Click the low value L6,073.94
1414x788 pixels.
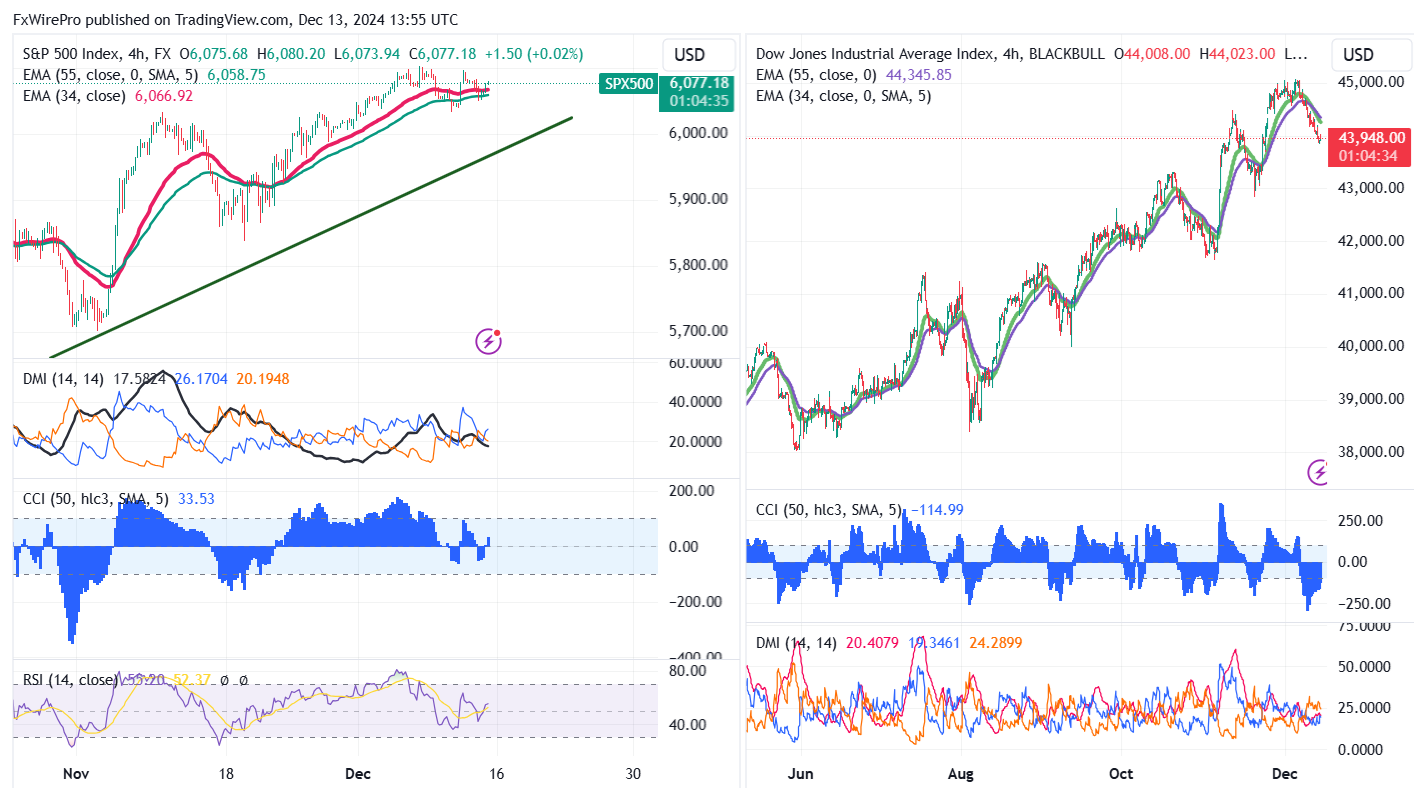[368, 54]
